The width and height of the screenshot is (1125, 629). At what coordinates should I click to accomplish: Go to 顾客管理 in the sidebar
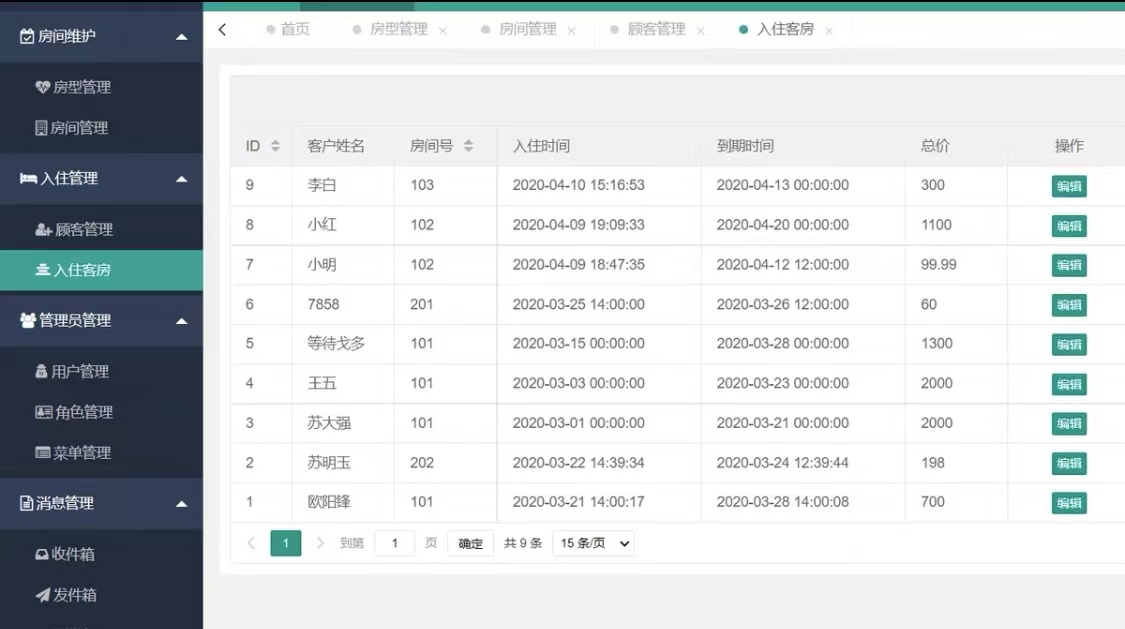[83, 229]
